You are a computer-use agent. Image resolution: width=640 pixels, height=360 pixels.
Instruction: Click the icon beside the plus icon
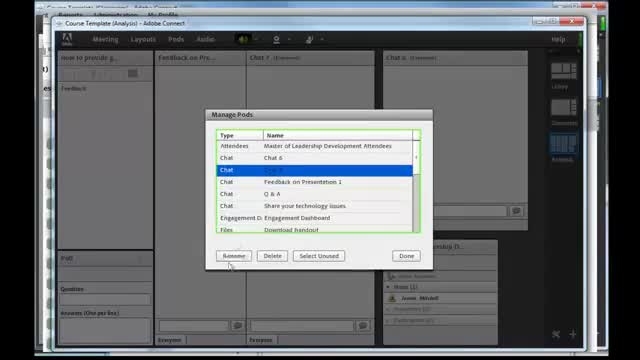click(x=556, y=334)
